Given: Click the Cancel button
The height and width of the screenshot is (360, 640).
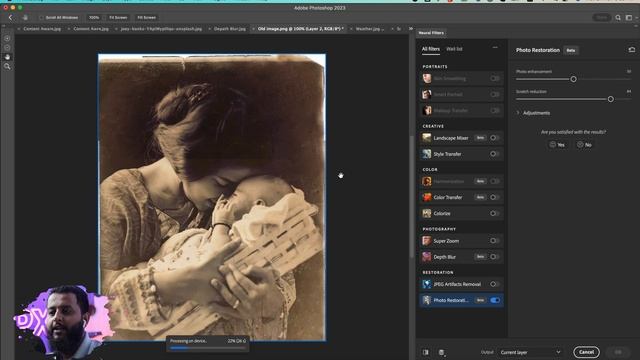Looking at the screenshot, I should 587,352.
